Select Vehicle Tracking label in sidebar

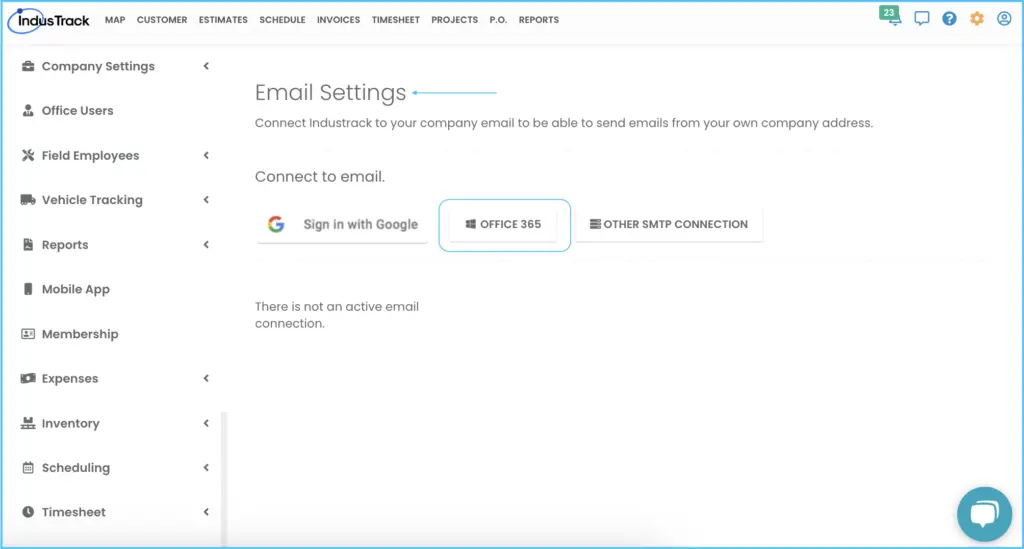point(92,200)
